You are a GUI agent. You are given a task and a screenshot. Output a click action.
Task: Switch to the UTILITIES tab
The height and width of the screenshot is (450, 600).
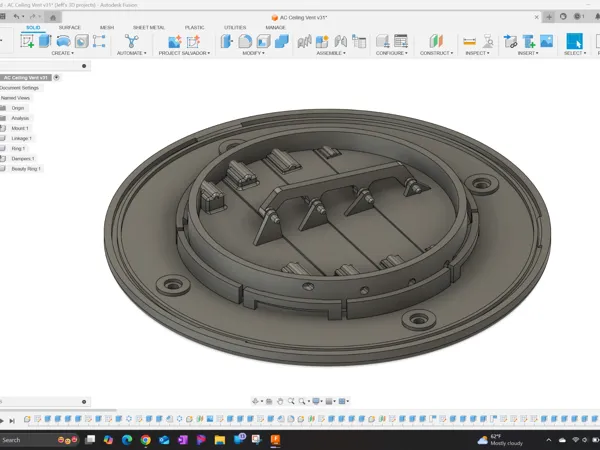tap(235, 28)
